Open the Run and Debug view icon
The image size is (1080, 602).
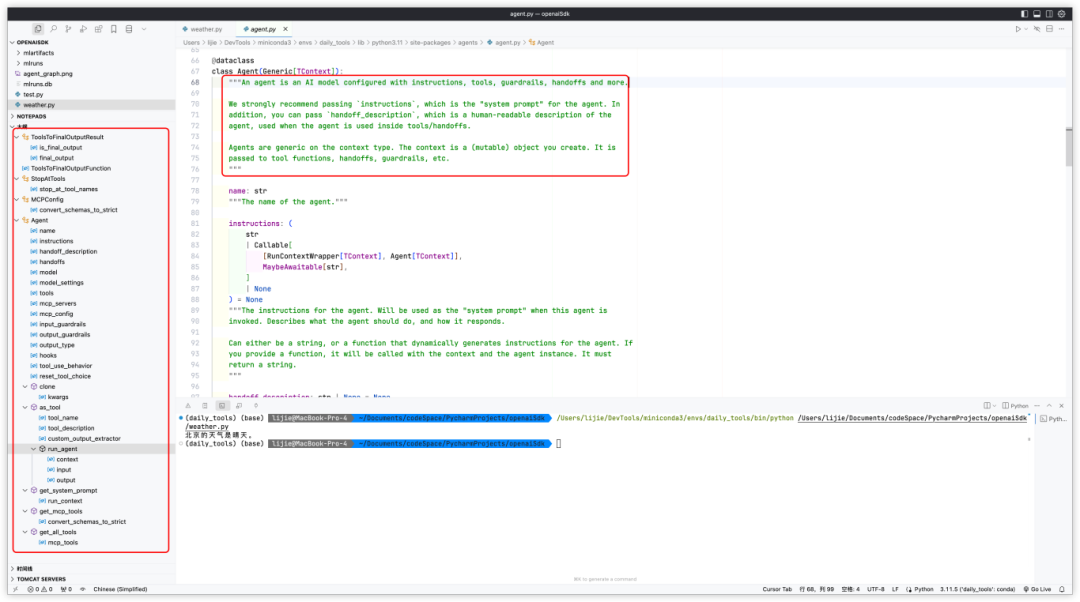(83, 29)
